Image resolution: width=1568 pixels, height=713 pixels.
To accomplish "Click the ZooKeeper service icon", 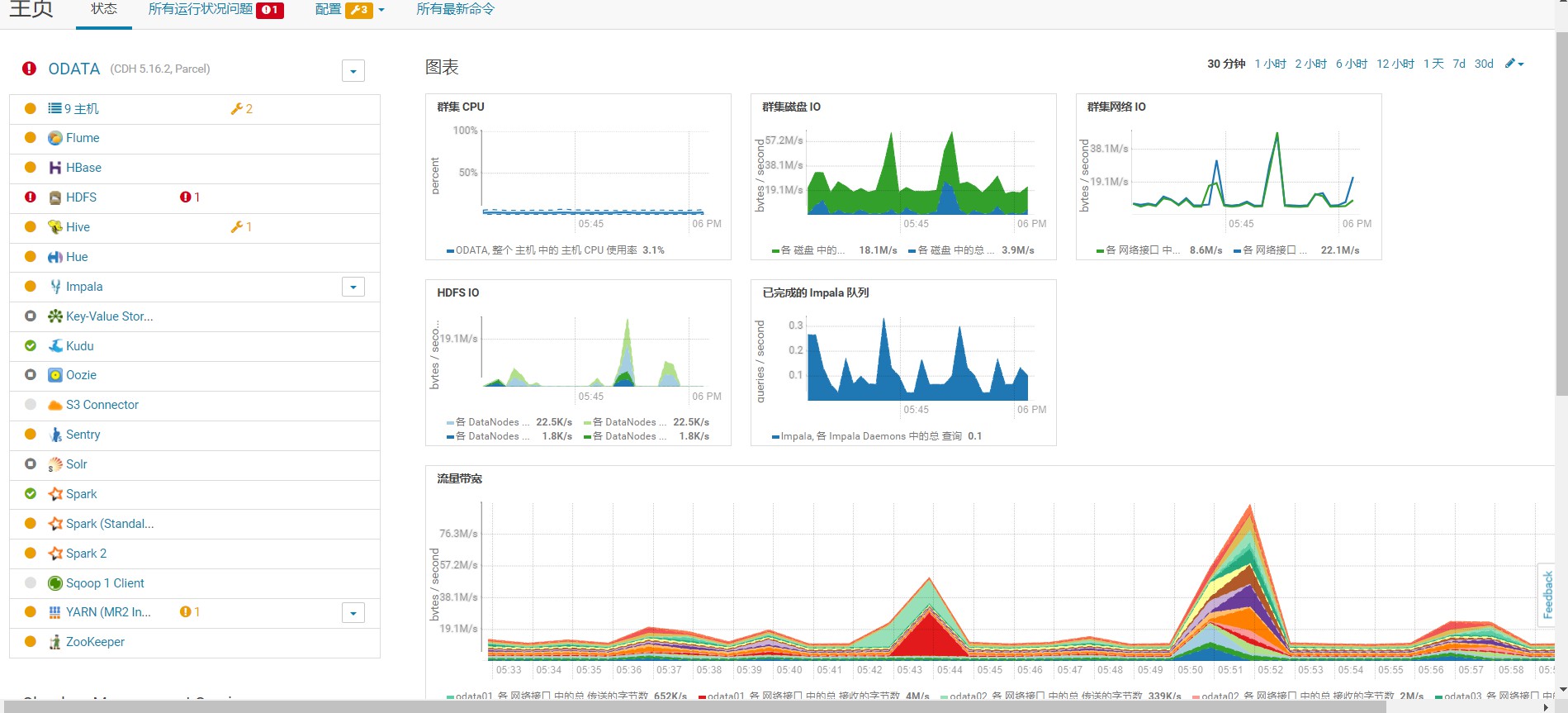I will 55,642.
